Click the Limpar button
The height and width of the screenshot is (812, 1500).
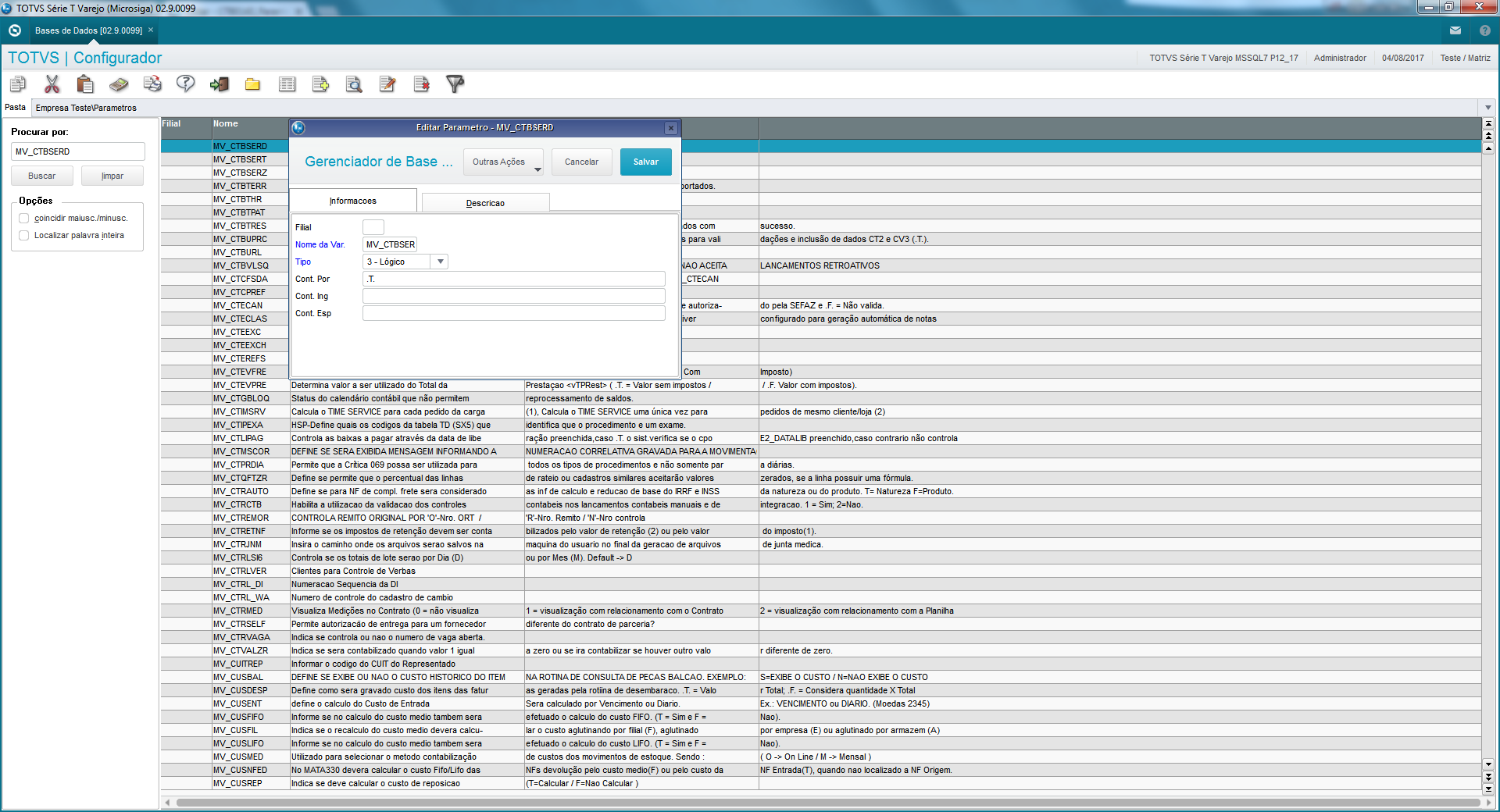point(112,176)
